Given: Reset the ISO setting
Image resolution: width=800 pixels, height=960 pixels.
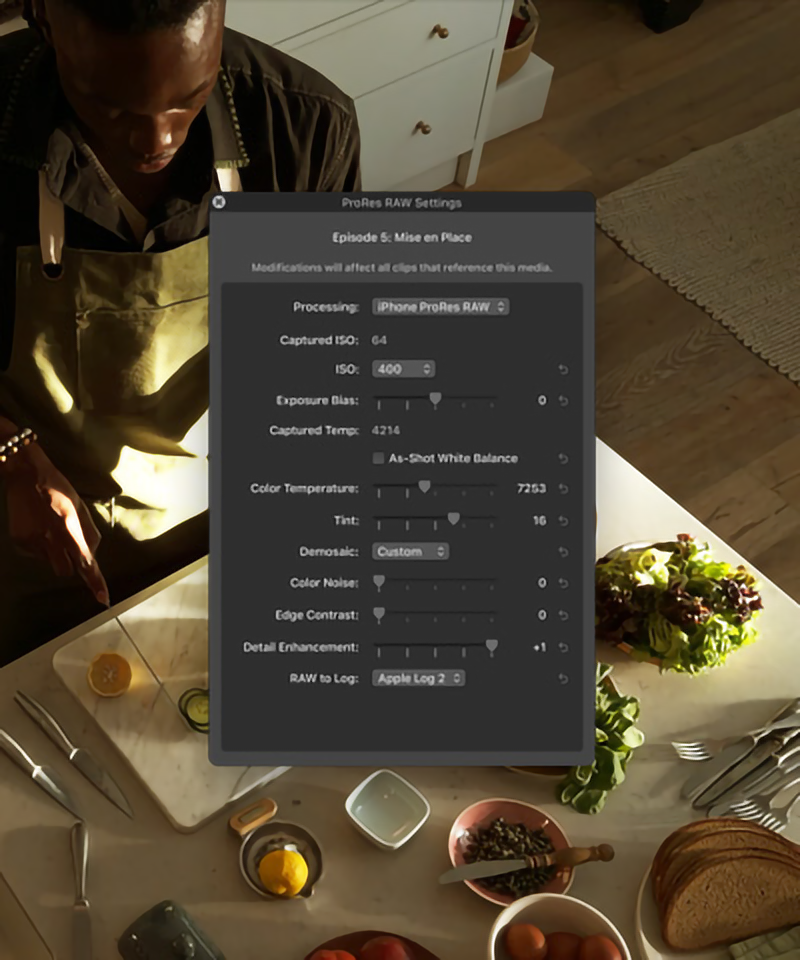Looking at the screenshot, I should click(x=563, y=370).
